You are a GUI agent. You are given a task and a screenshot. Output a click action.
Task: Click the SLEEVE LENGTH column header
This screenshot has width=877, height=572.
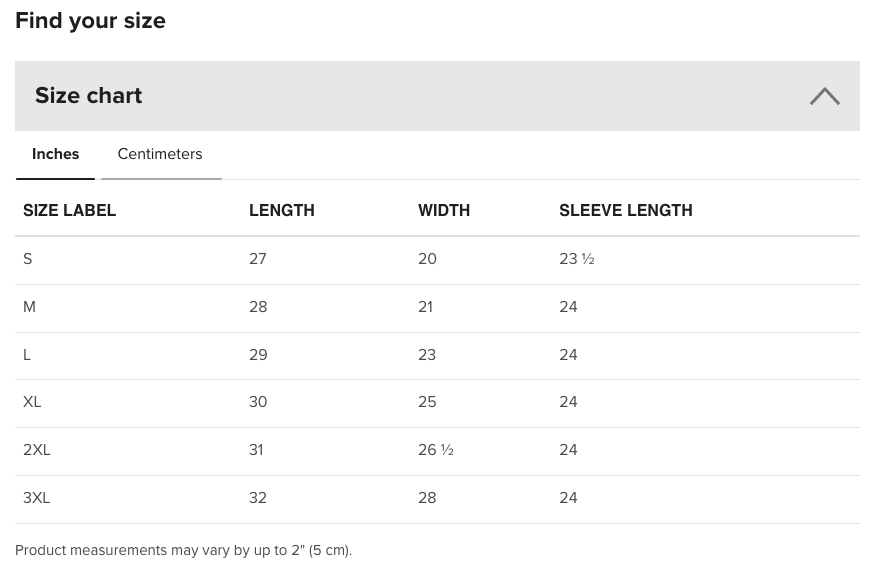[x=626, y=210]
